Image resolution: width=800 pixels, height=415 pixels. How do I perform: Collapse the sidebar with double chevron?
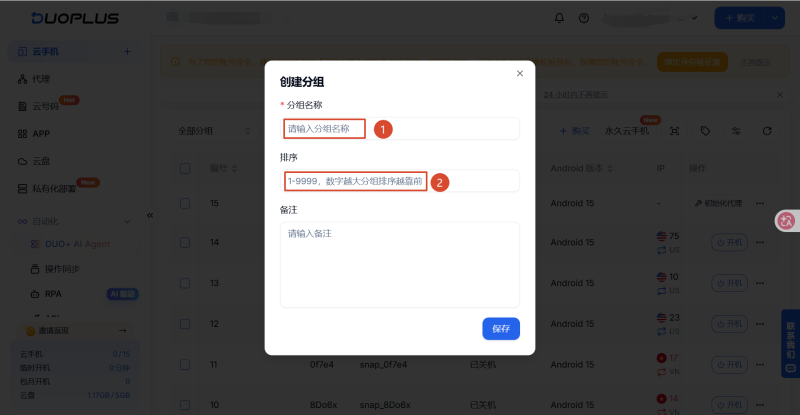coord(150,215)
